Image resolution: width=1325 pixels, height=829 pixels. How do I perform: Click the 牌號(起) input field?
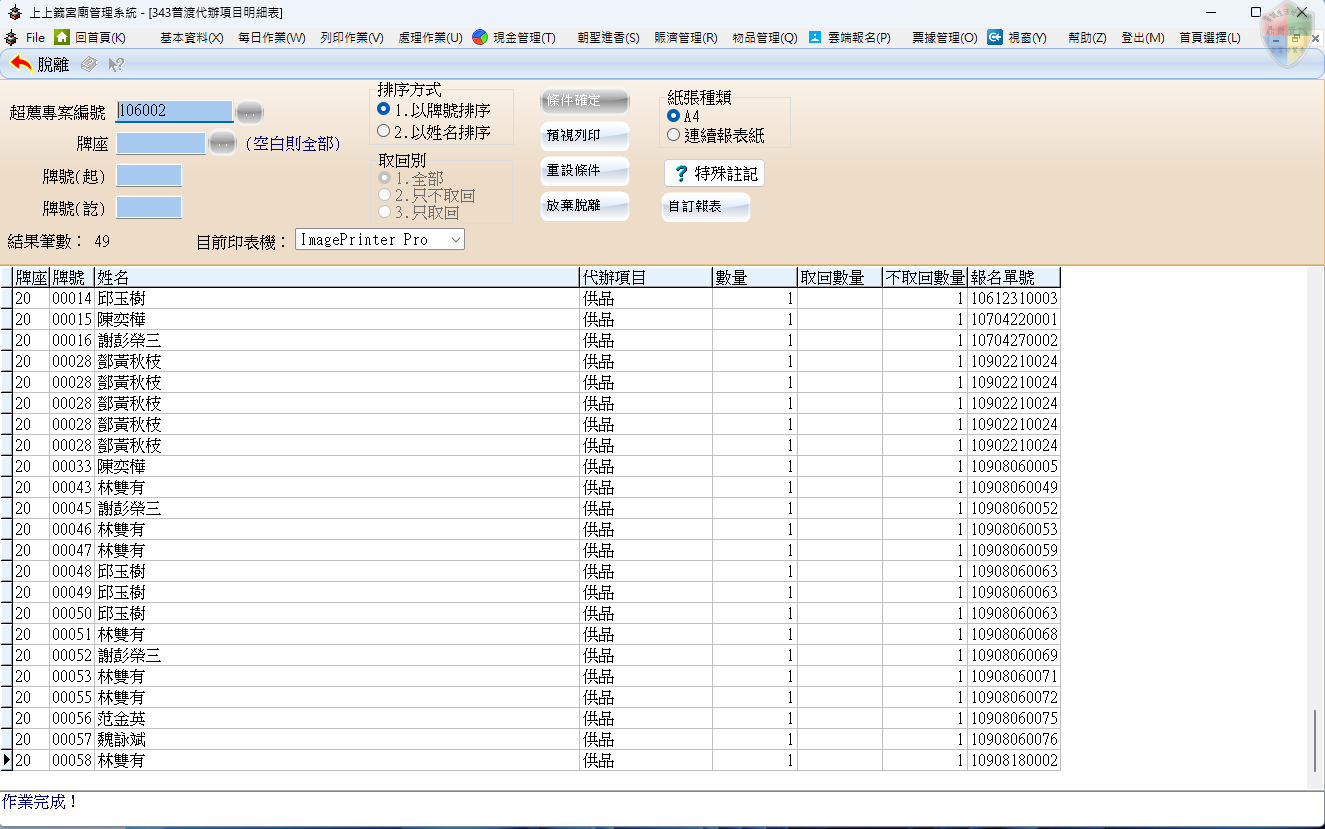[149, 176]
